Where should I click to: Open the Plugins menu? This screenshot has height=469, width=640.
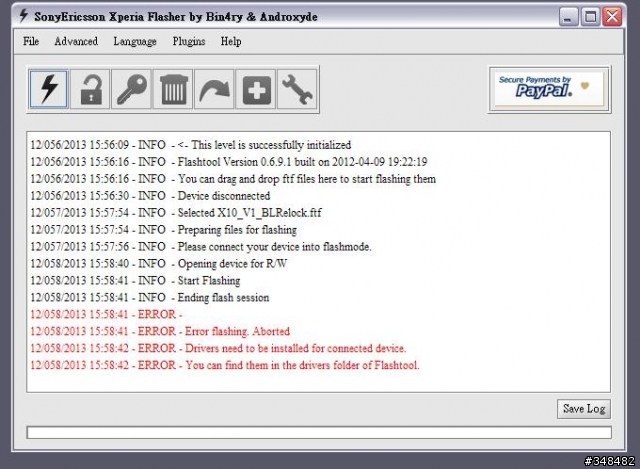189,41
